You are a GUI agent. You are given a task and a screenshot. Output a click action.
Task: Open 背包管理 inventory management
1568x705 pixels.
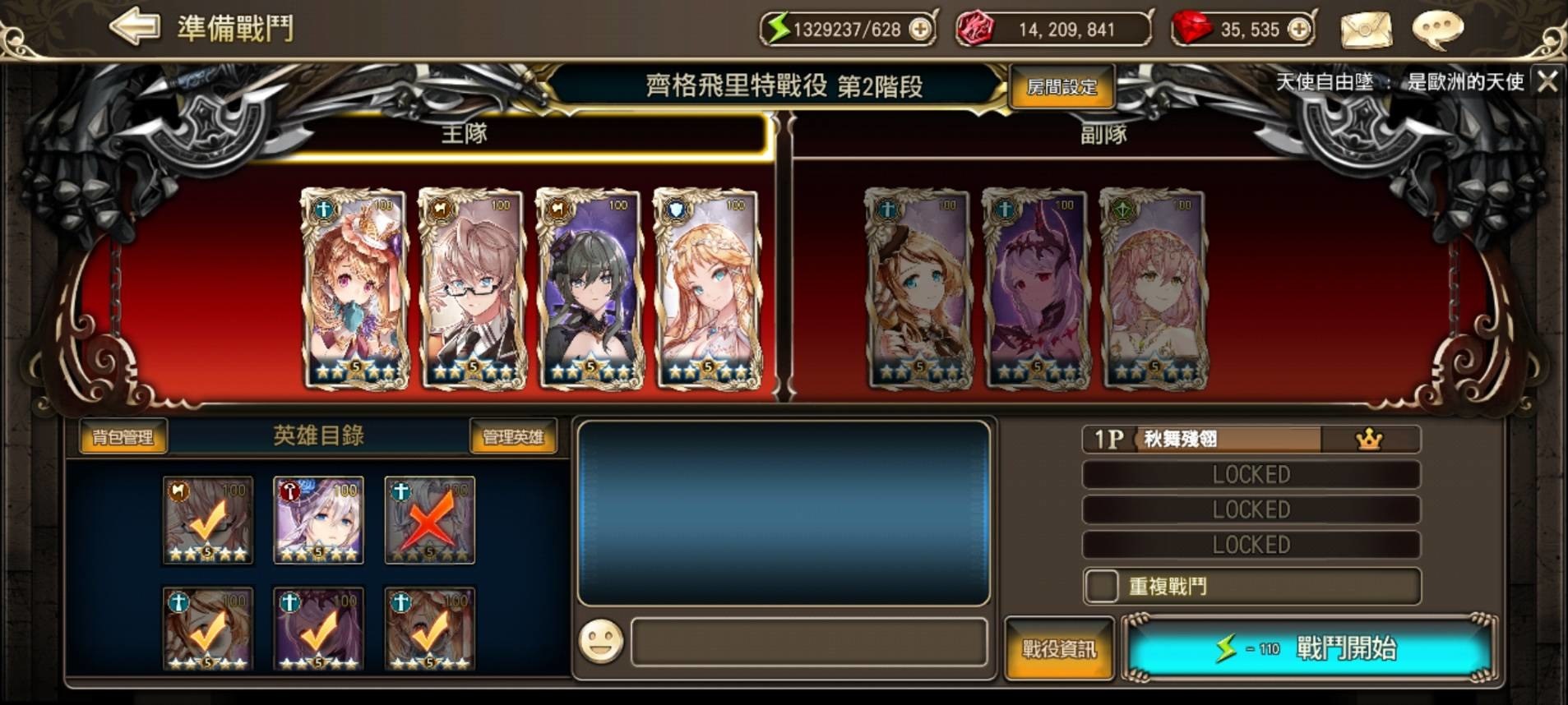coord(123,436)
